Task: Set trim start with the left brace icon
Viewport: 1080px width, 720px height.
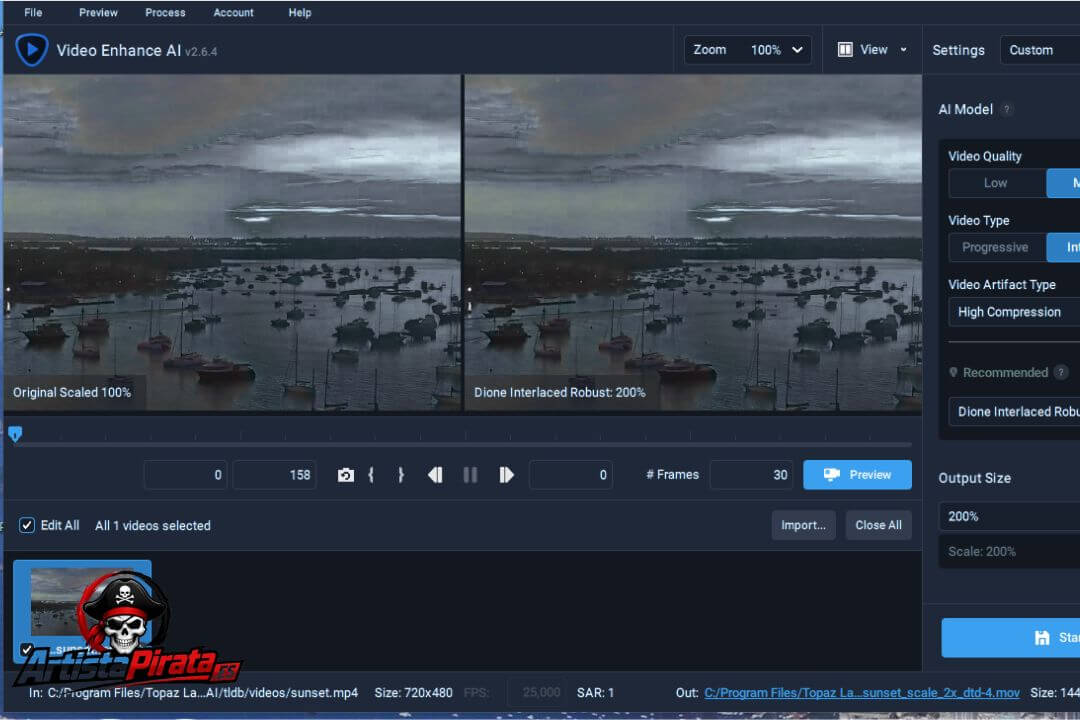Action: pyautogui.click(x=371, y=475)
